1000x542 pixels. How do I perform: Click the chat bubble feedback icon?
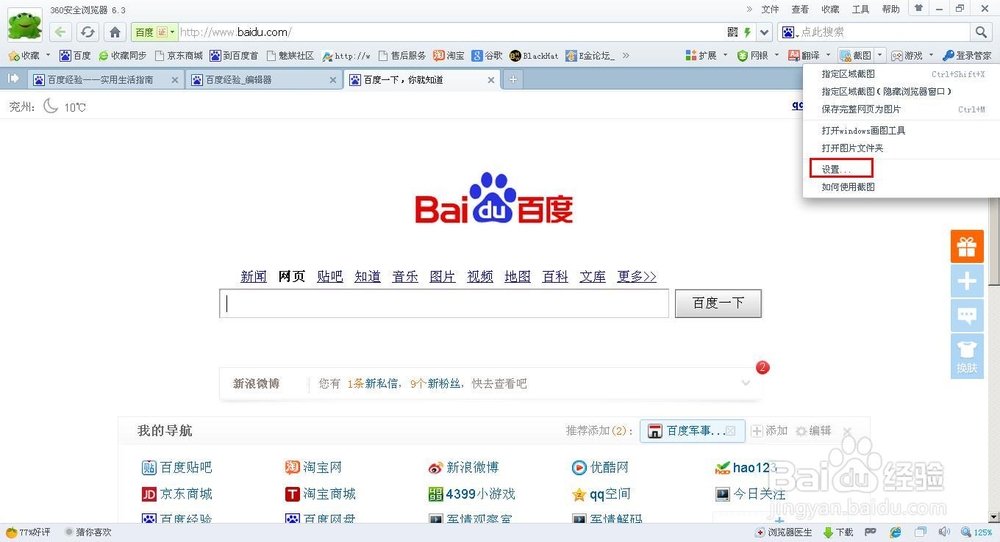click(967, 315)
